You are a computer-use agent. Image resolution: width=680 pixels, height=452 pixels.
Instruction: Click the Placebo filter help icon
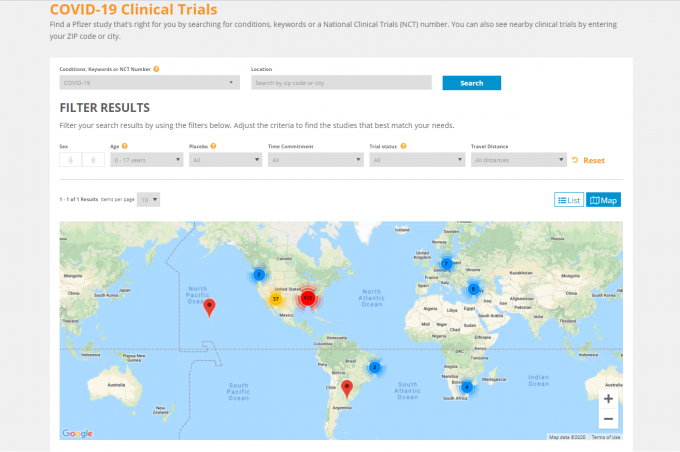213,146
